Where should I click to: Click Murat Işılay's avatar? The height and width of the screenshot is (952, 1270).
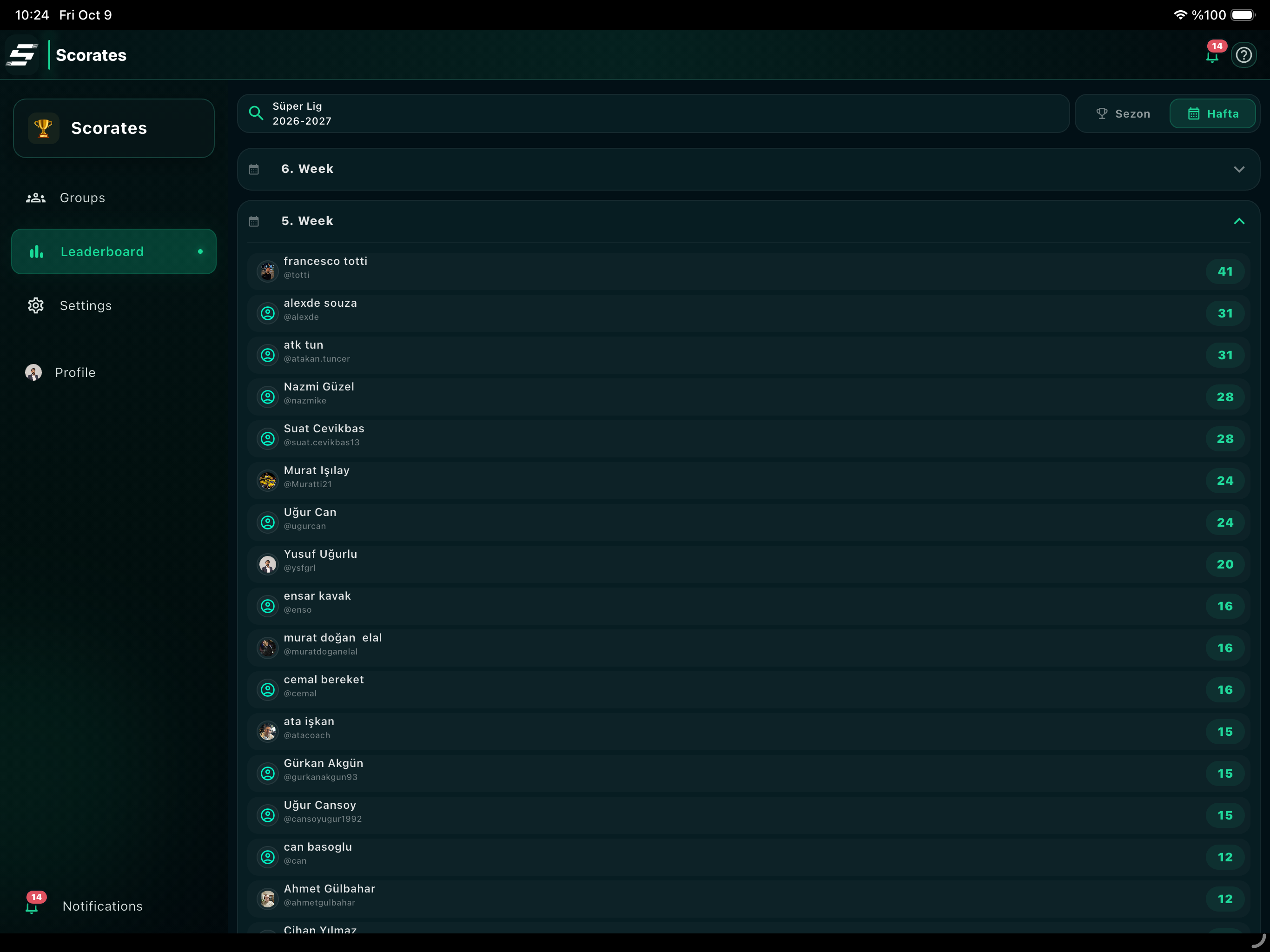click(x=268, y=481)
